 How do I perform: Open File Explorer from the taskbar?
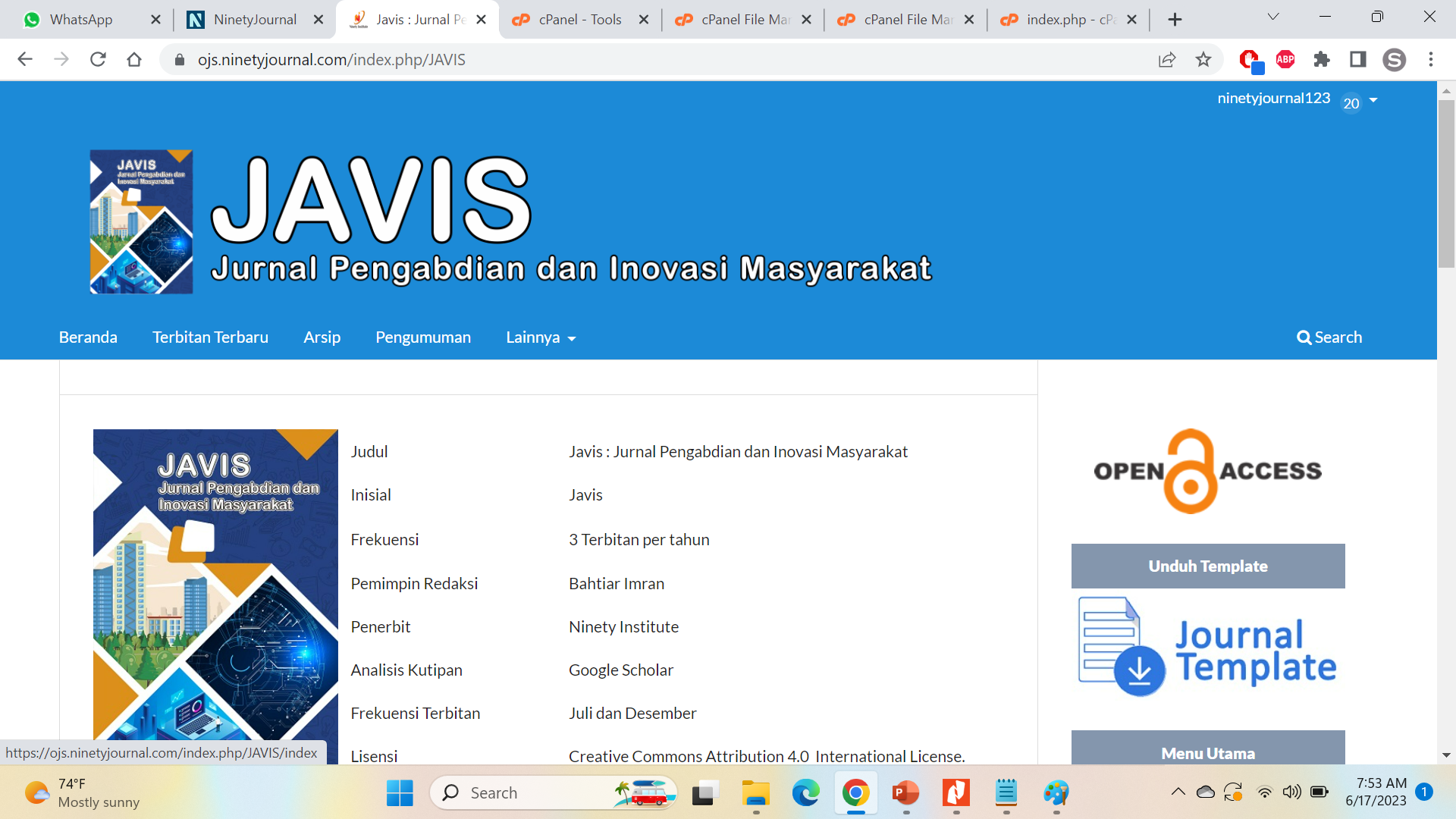coord(755,793)
